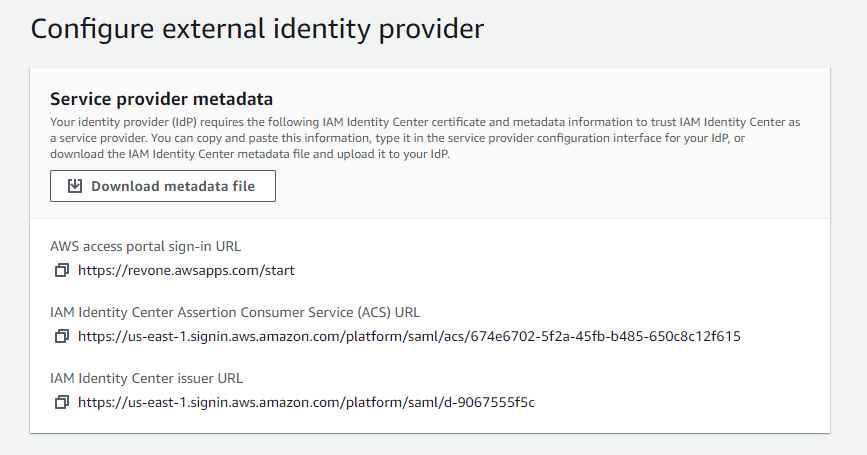This screenshot has height=455, width=867.
Task: Click the /platform/saml/acs/ path segment of the ACS URL
Action: [x=406, y=336]
